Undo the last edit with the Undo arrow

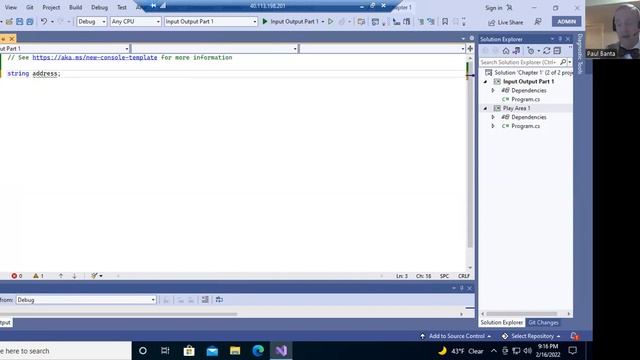(44, 21)
